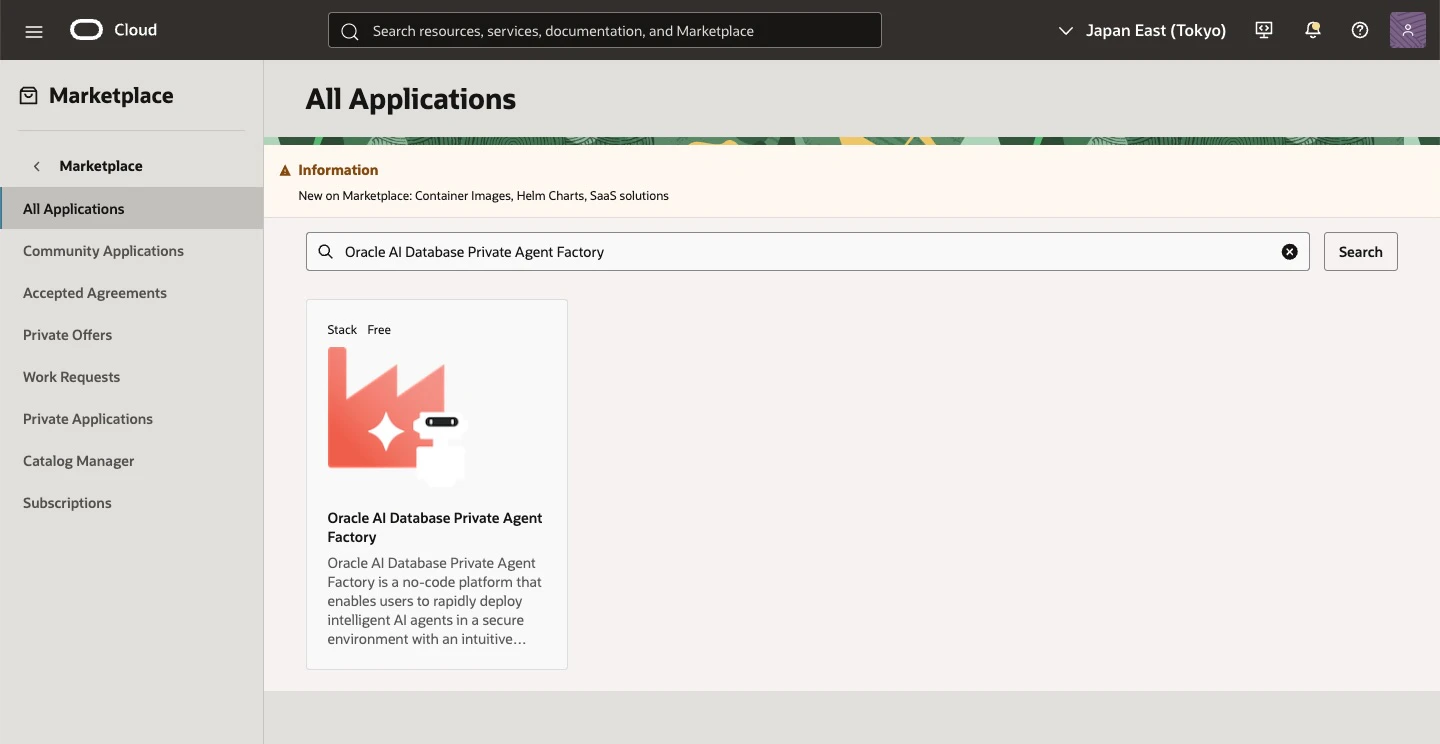
Task: Expand the Japan East (Tokyo) region selector
Action: pos(1142,31)
